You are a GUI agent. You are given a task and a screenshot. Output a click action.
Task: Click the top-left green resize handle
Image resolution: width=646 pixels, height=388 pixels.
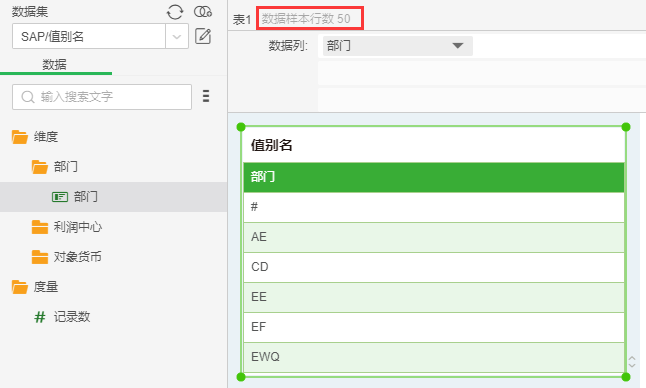coord(241,127)
